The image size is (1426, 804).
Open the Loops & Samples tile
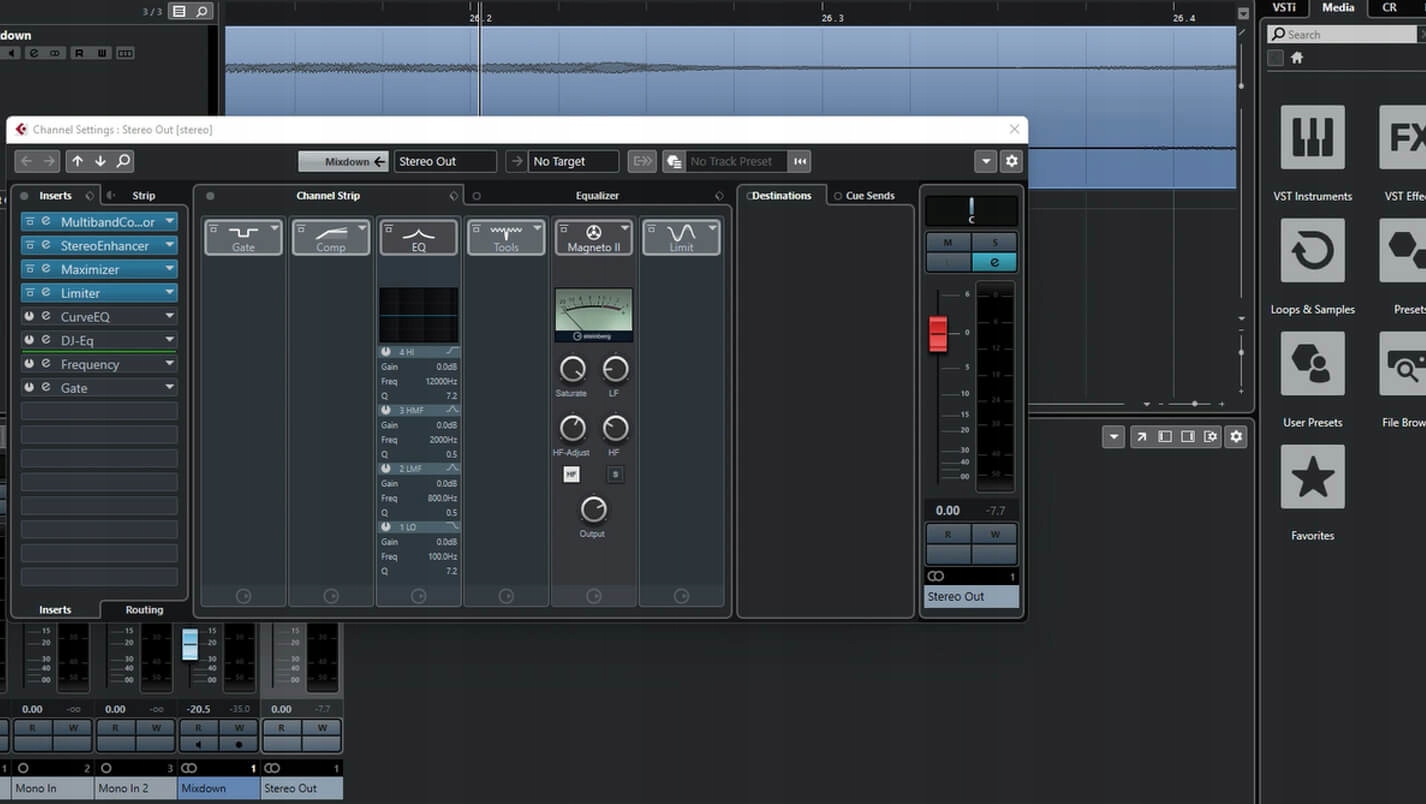point(1312,251)
